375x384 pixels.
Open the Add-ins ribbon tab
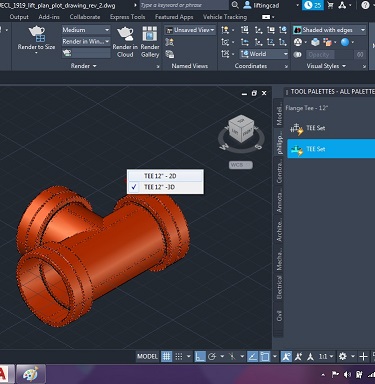tap(49, 17)
